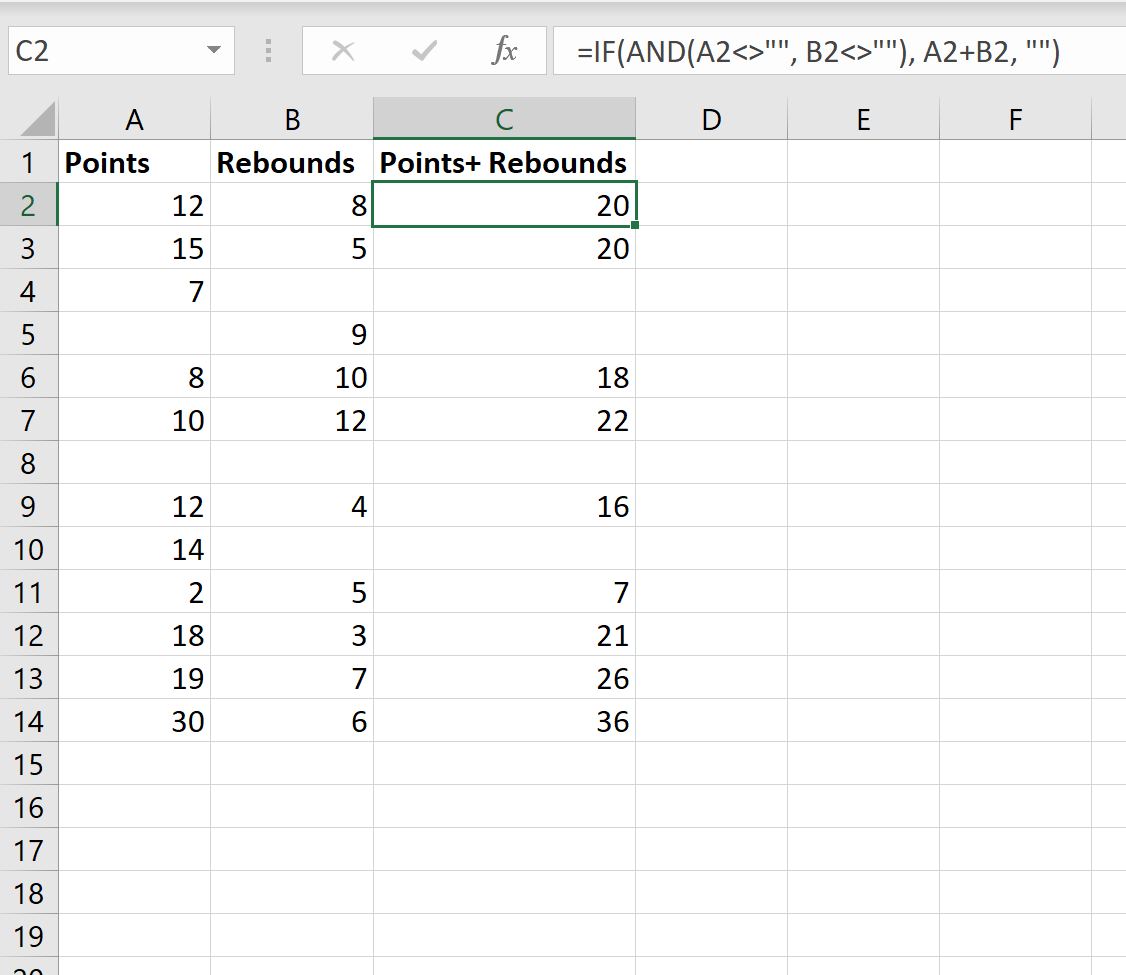Click the three-dot separator next to the Name Box
Image resolution: width=1126 pixels, height=975 pixels.
[x=267, y=49]
